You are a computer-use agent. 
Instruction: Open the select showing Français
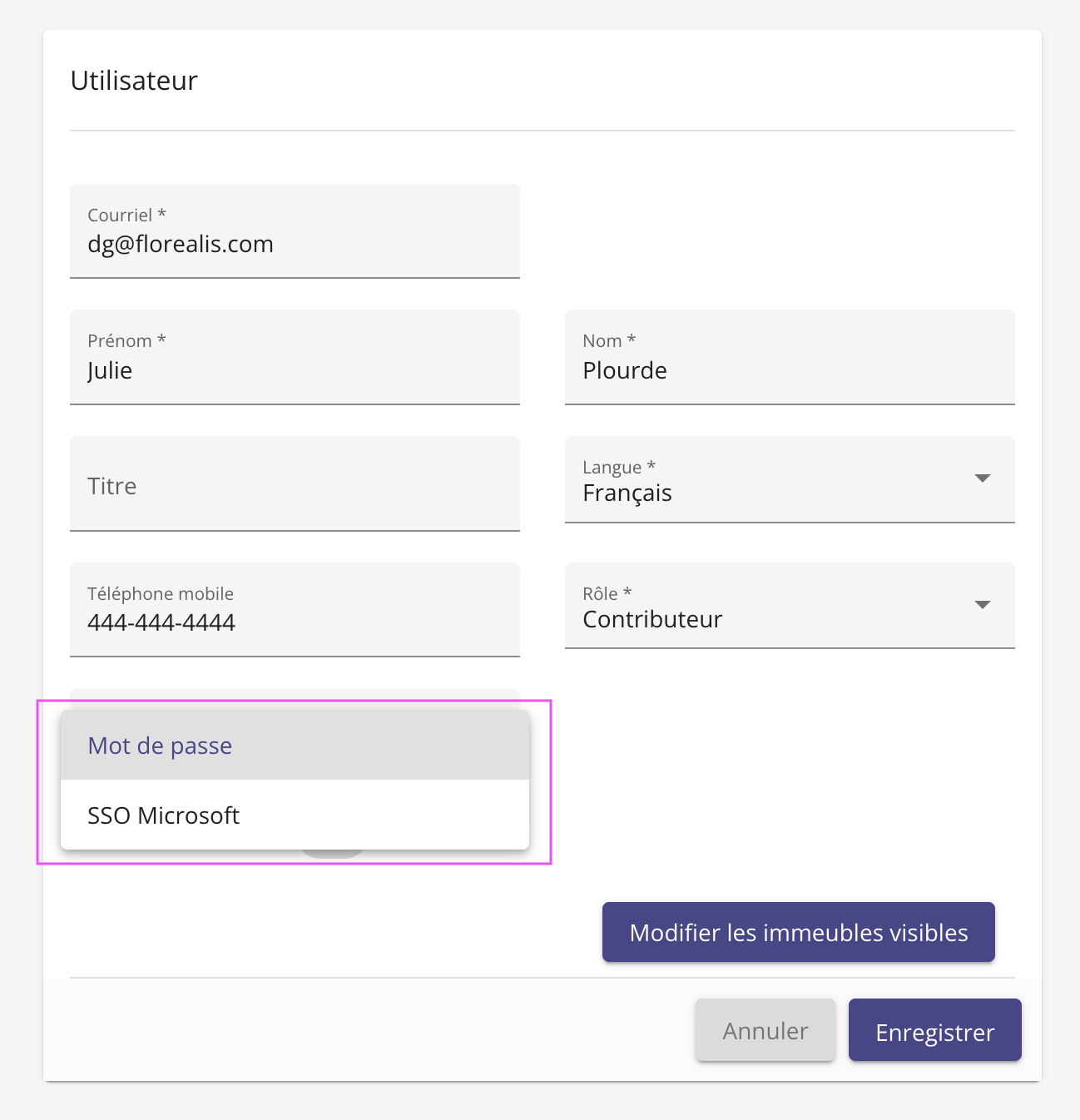[x=765, y=493]
